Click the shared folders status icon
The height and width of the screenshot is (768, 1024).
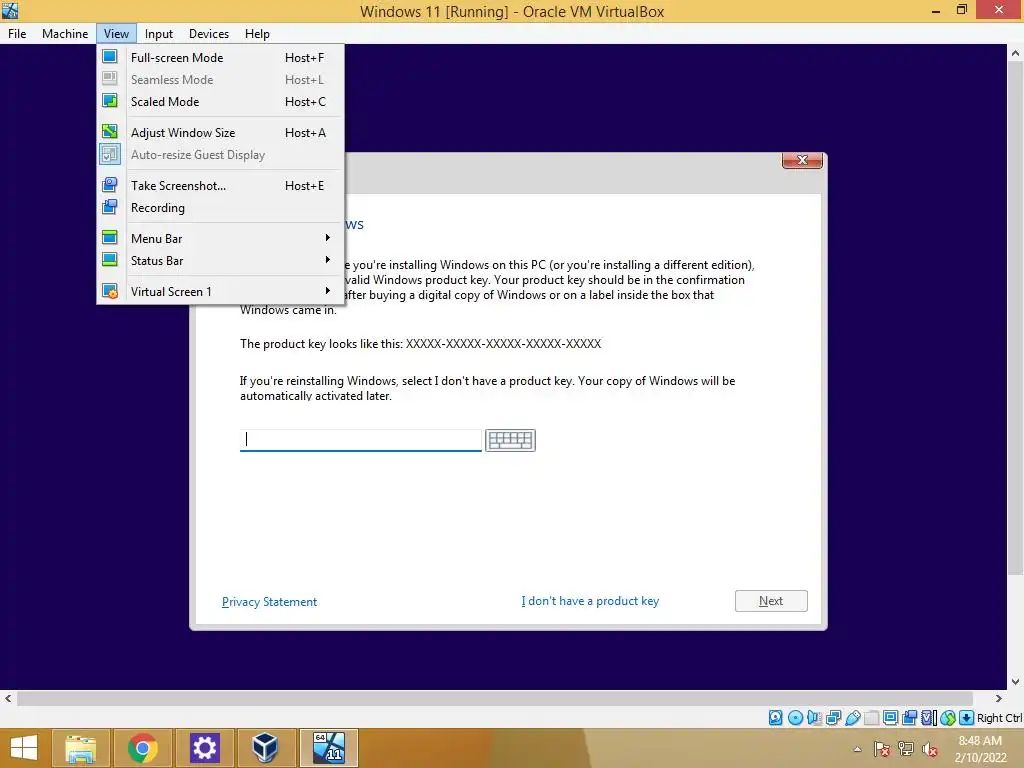[871, 718]
